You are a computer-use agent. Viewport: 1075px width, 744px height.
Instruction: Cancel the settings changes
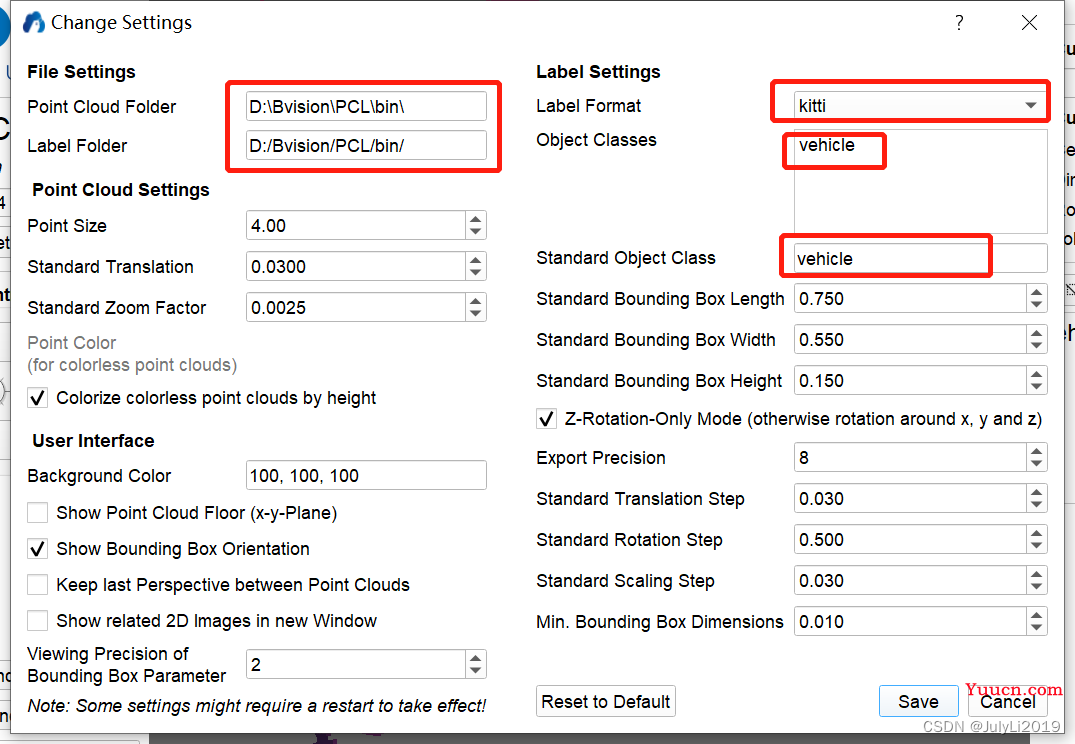[1007, 701]
